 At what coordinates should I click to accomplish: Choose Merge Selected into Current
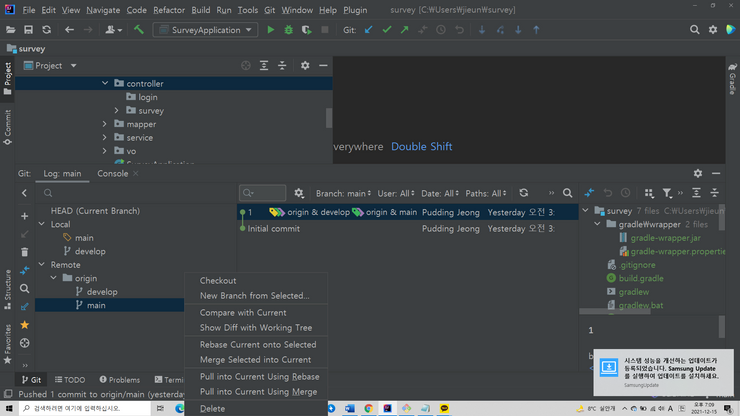tap(256, 360)
